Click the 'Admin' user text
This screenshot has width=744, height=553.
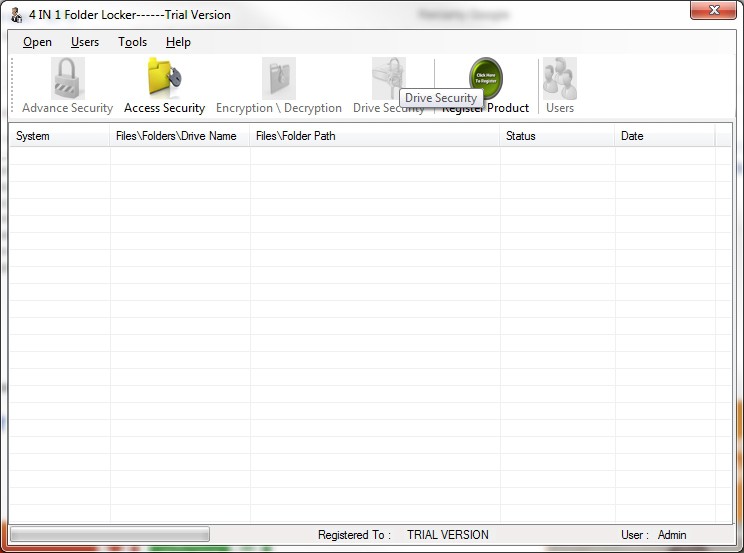(672, 535)
